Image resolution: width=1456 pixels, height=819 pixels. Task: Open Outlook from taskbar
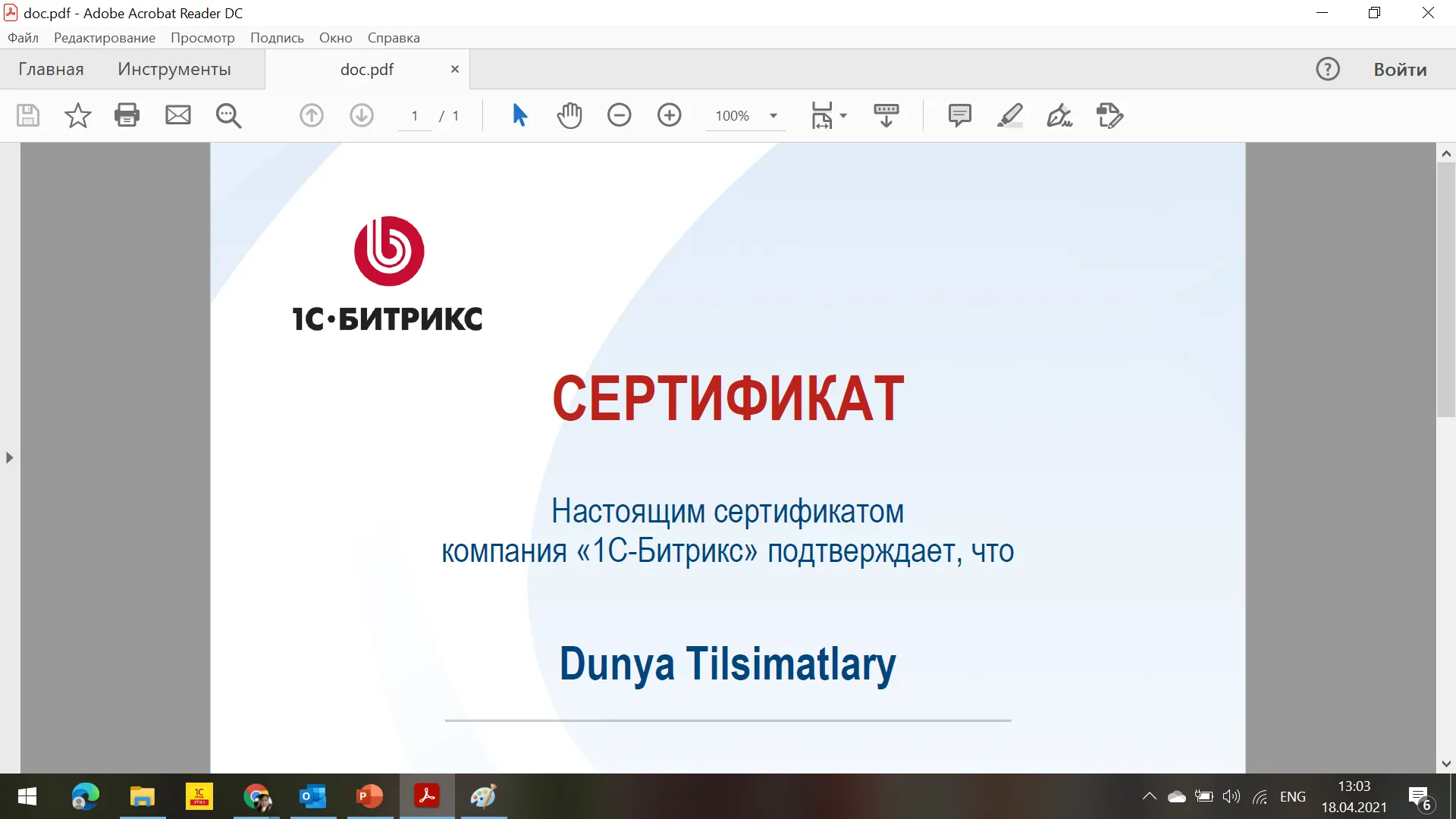(312, 796)
